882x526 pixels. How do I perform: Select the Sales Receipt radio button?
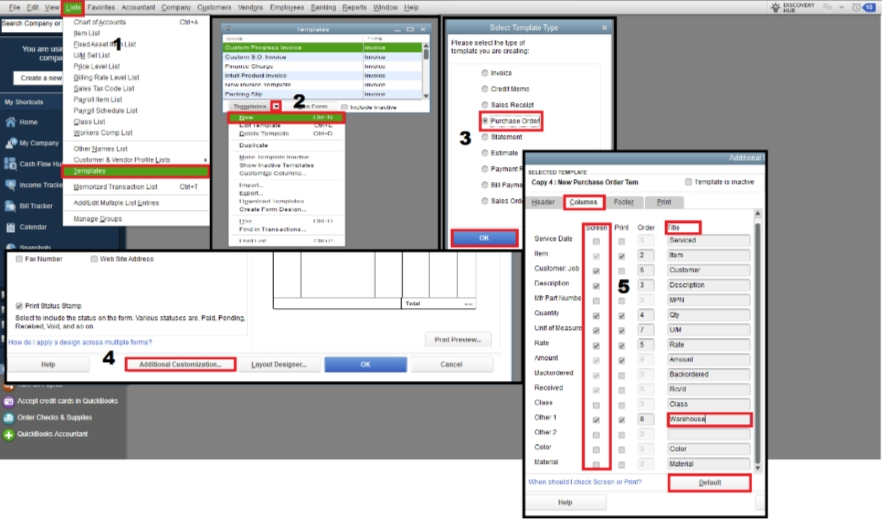click(485, 105)
